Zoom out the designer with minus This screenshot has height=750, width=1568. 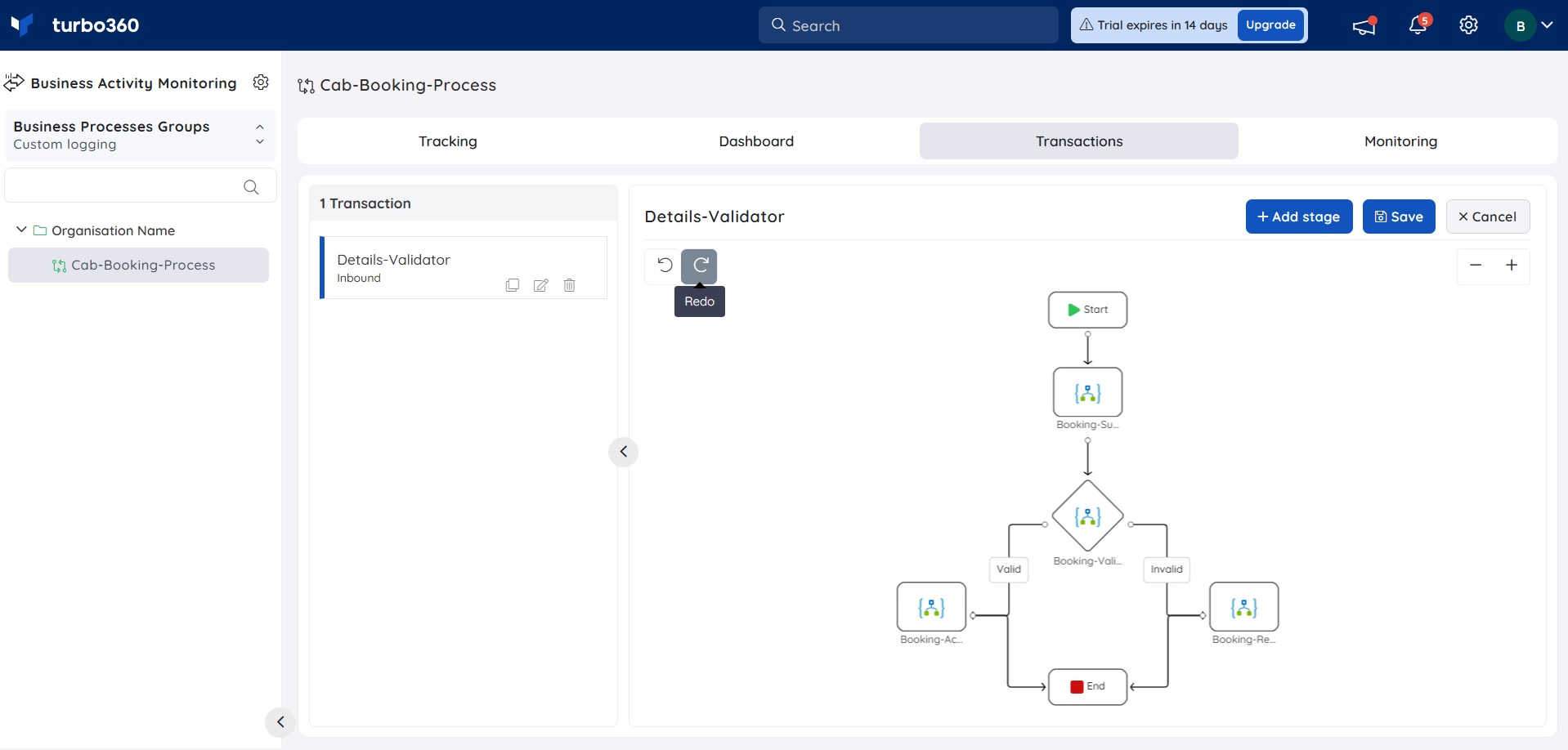1476,266
